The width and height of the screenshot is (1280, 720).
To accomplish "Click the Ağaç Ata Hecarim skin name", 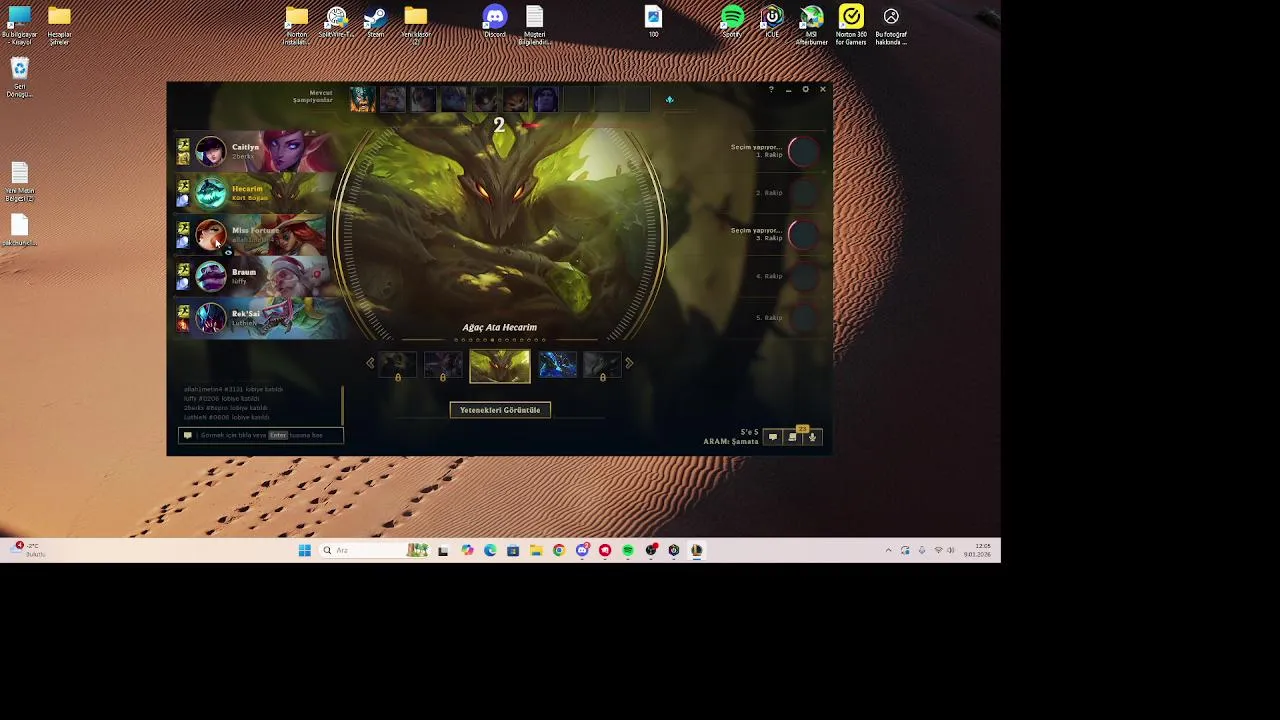I will [499, 327].
